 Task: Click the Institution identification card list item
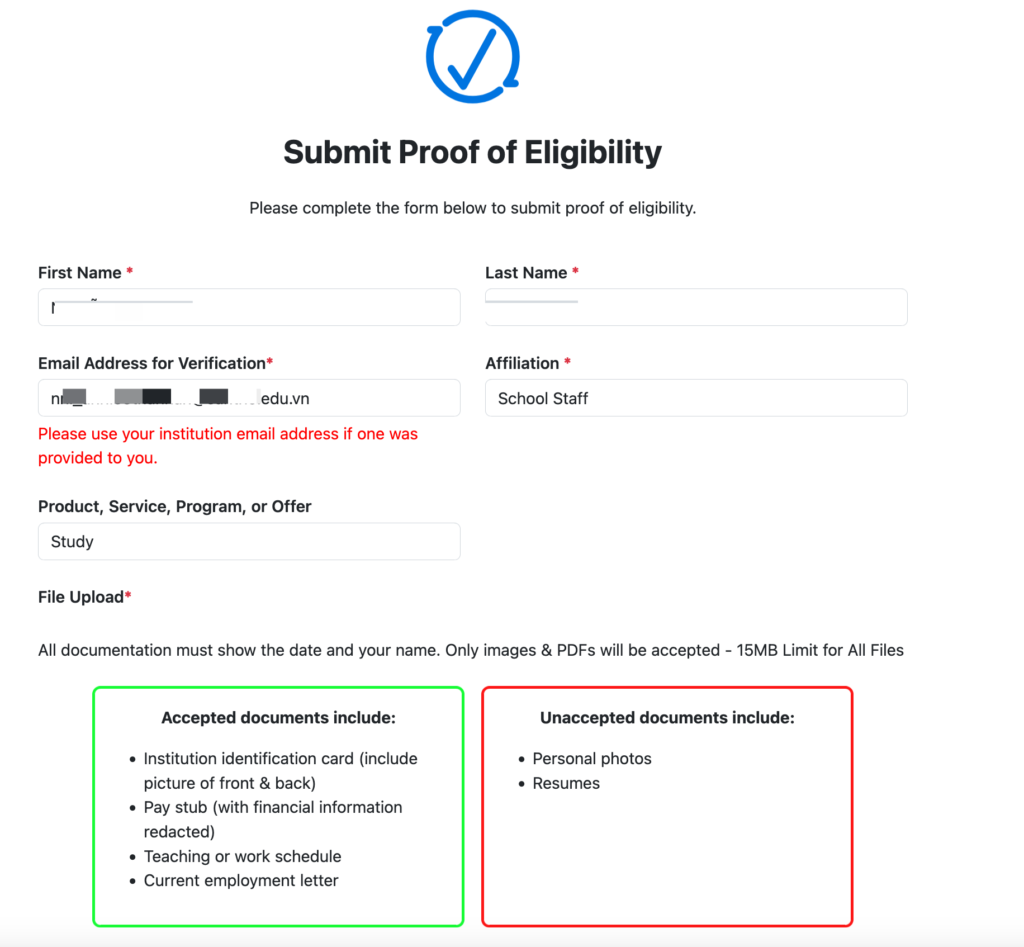coord(280,771)
